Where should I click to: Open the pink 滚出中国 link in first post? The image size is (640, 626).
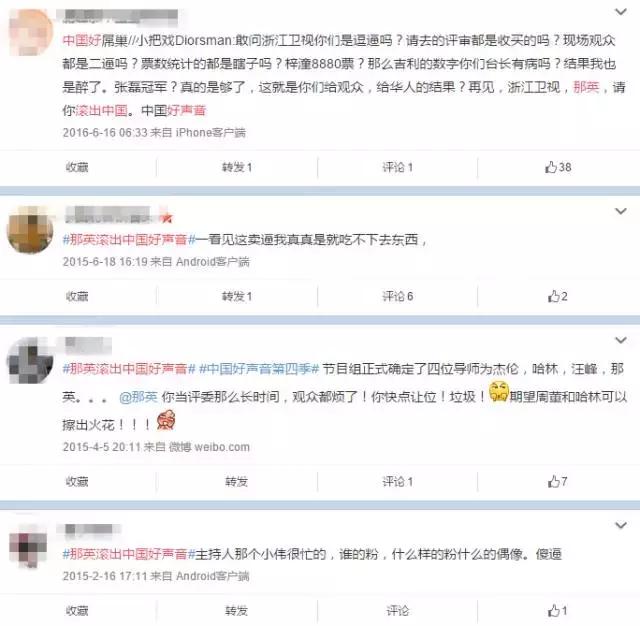click(x=102, y=110)
